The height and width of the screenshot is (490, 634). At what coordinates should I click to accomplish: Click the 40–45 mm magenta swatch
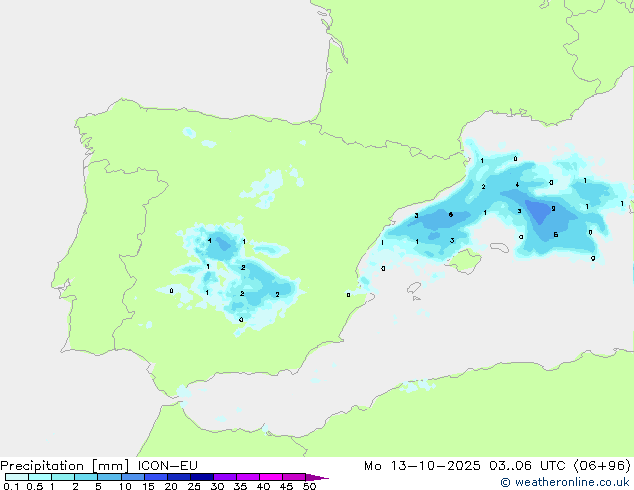click(271, 477)
